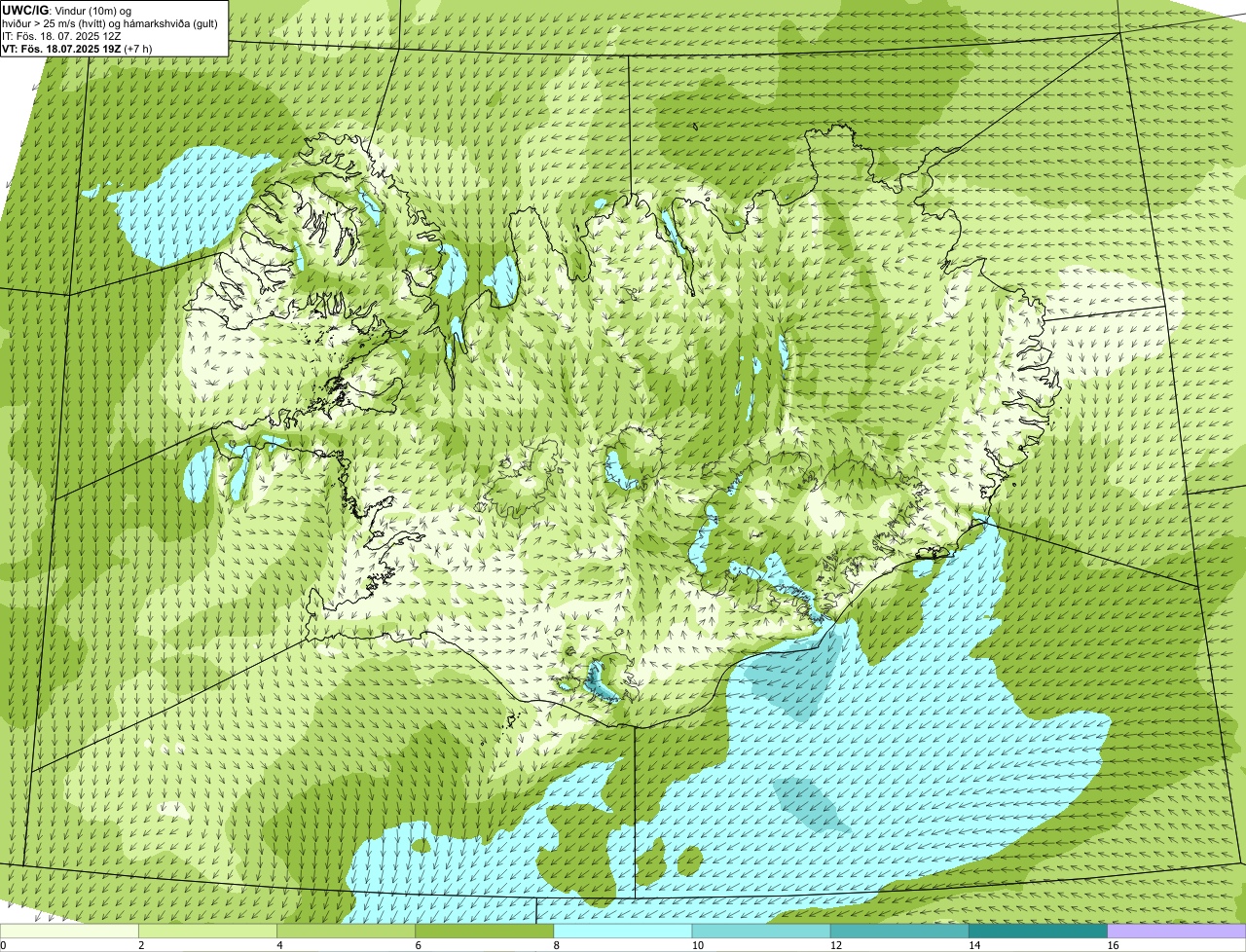Click the 6–8 m/s darker green legend swatch
The width and height of the screenshot is (1246, 952).
(485, 931)
